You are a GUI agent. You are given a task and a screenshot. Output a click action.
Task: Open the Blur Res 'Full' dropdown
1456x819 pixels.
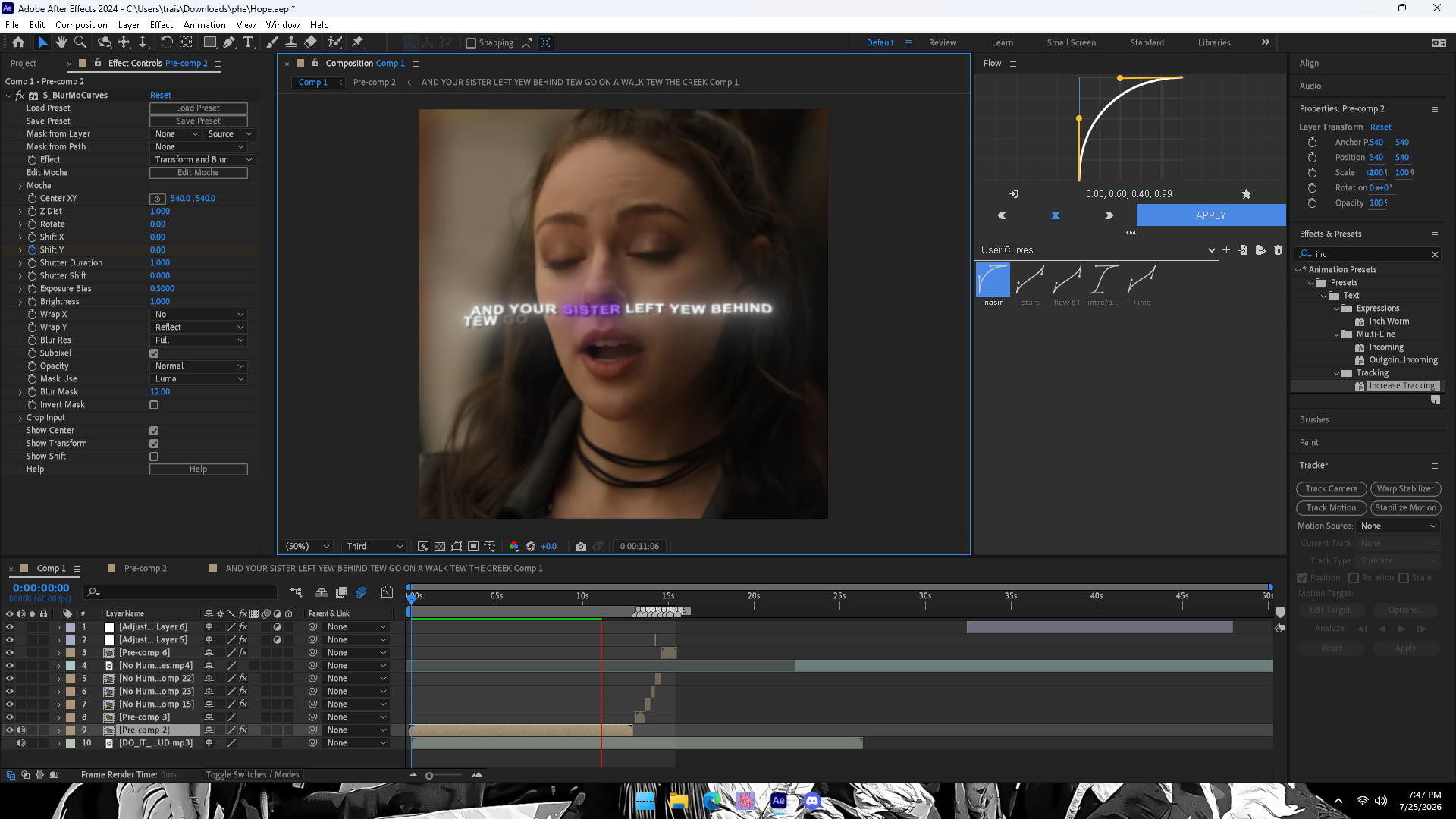tap(199, 340)
